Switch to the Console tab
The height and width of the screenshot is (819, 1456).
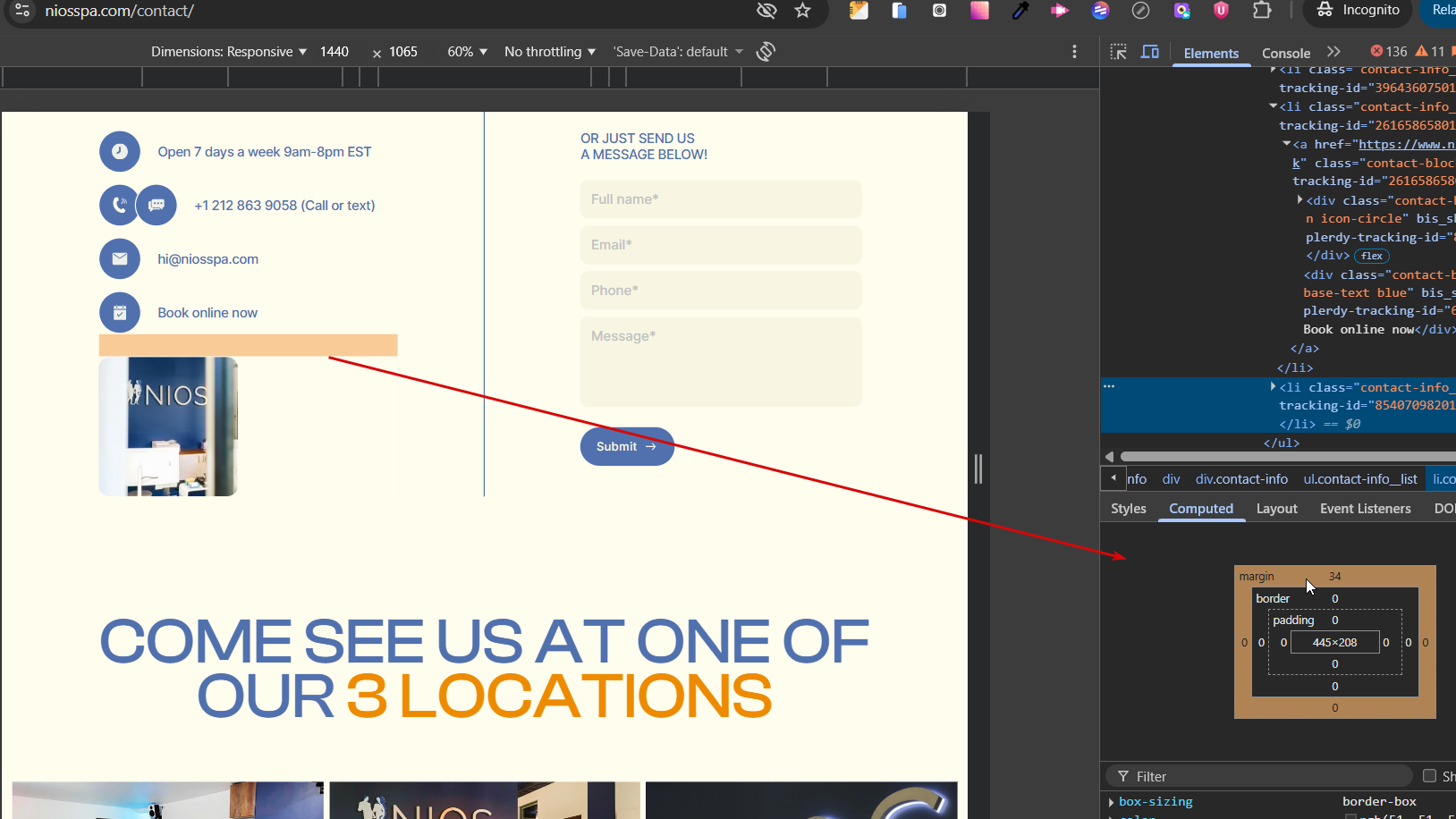[1285, 53]
